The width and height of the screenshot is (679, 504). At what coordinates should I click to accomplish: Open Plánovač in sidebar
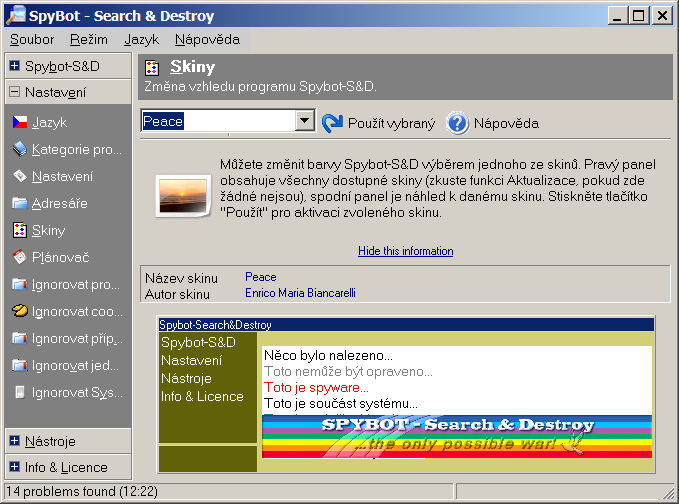pyautogui.click(x=61, y=257)
